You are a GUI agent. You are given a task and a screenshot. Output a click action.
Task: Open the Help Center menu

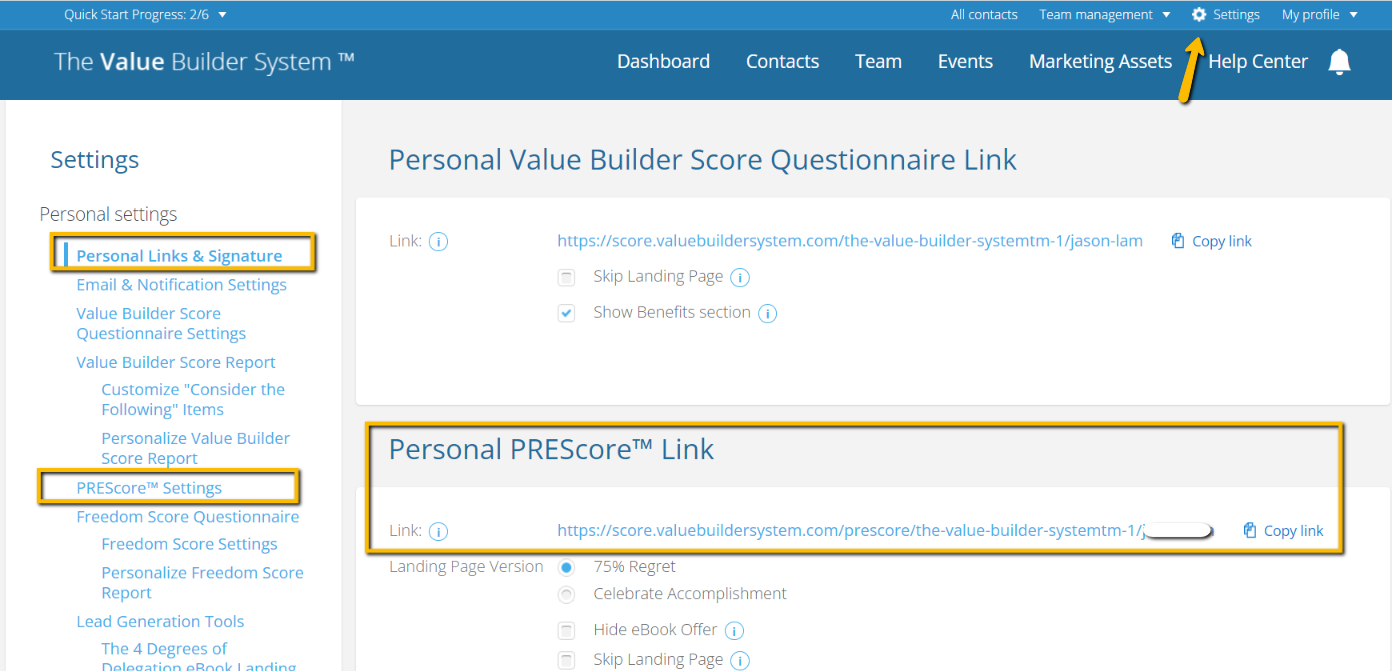[x=1258, y=62]
